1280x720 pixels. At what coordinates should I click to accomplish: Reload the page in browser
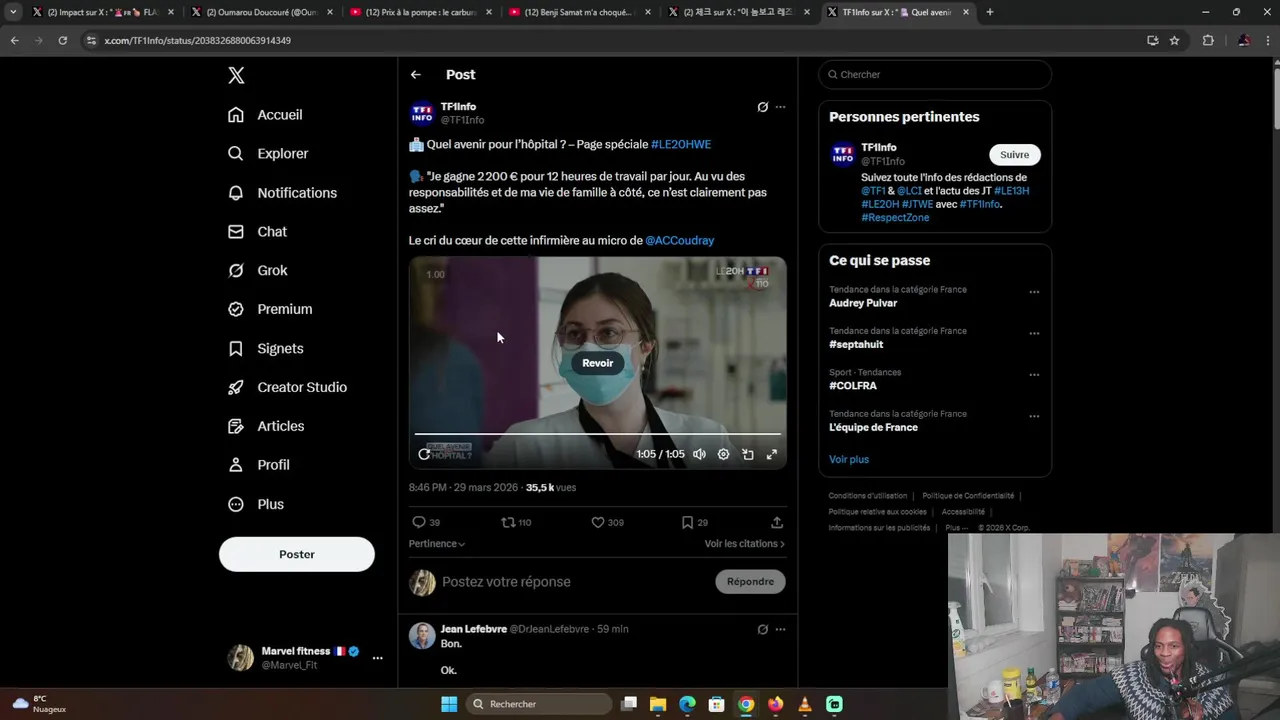(x=62, y=41)
